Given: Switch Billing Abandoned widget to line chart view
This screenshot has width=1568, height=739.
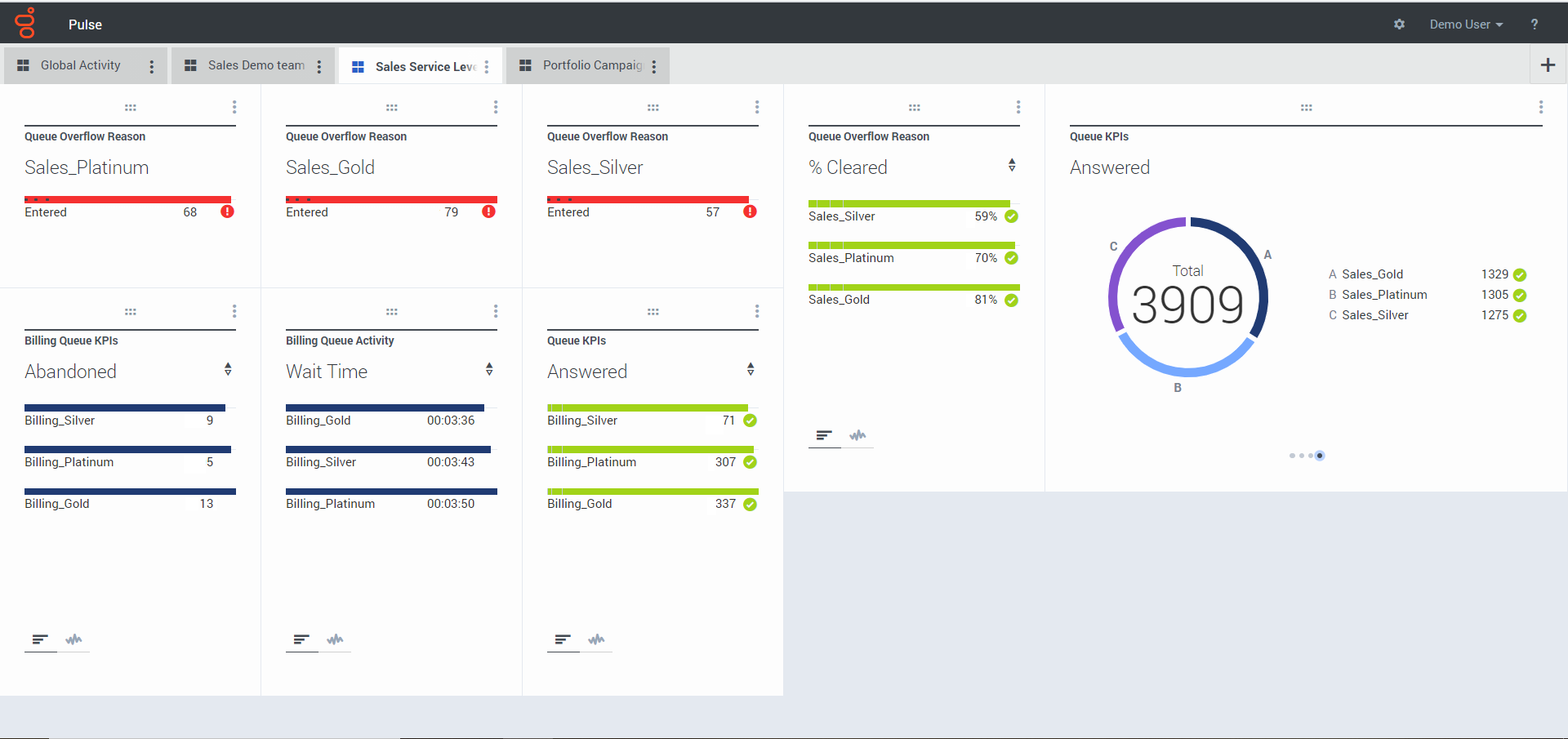Looking at the screenshot, I should point(74,639).
